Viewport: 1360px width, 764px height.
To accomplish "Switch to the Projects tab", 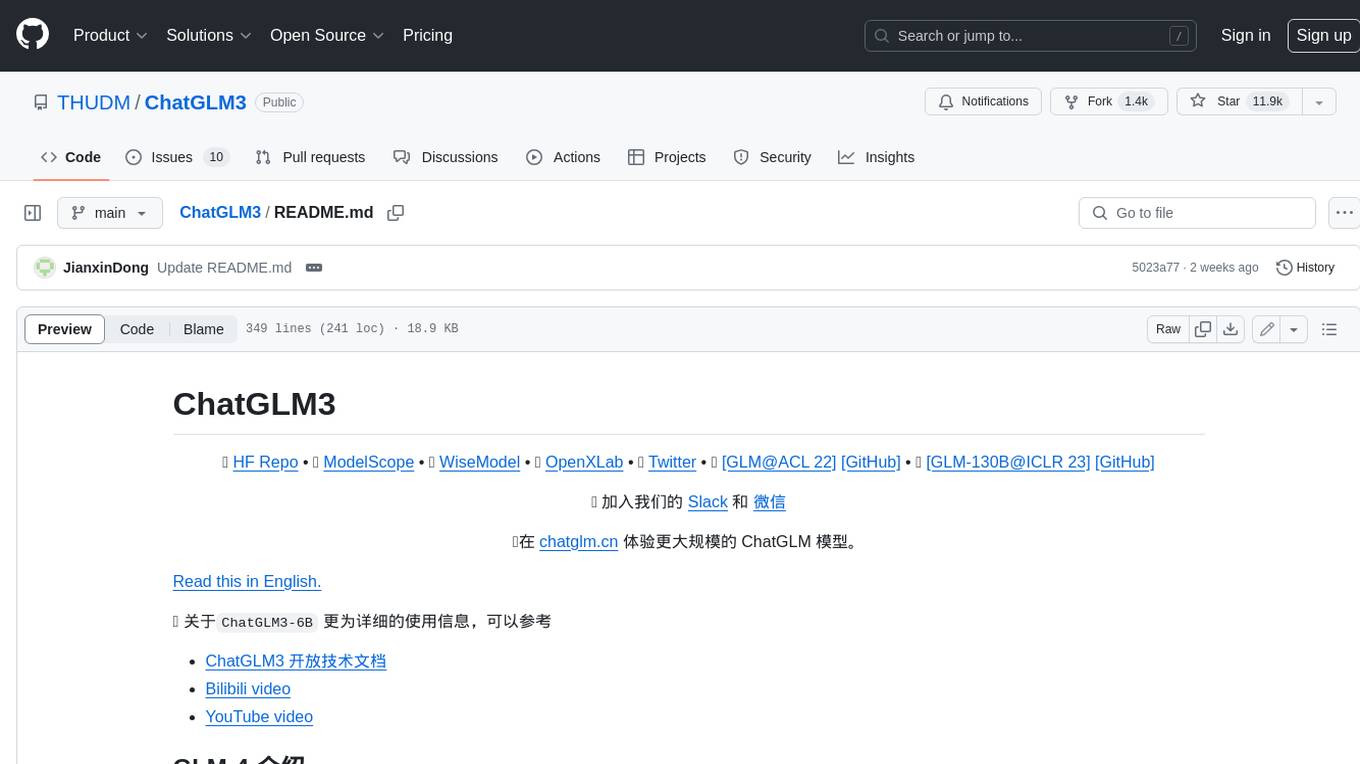I will pos(667,157).
